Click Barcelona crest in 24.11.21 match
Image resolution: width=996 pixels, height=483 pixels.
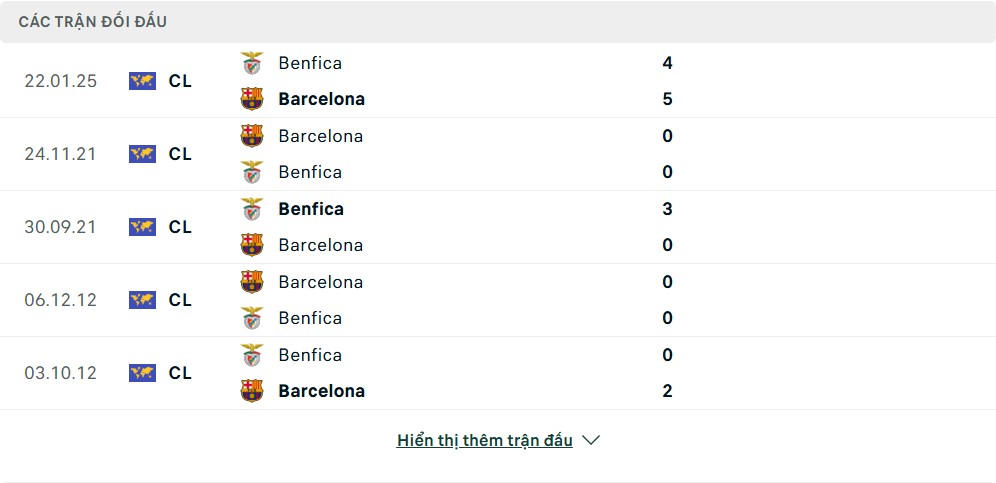click(252, 136)
